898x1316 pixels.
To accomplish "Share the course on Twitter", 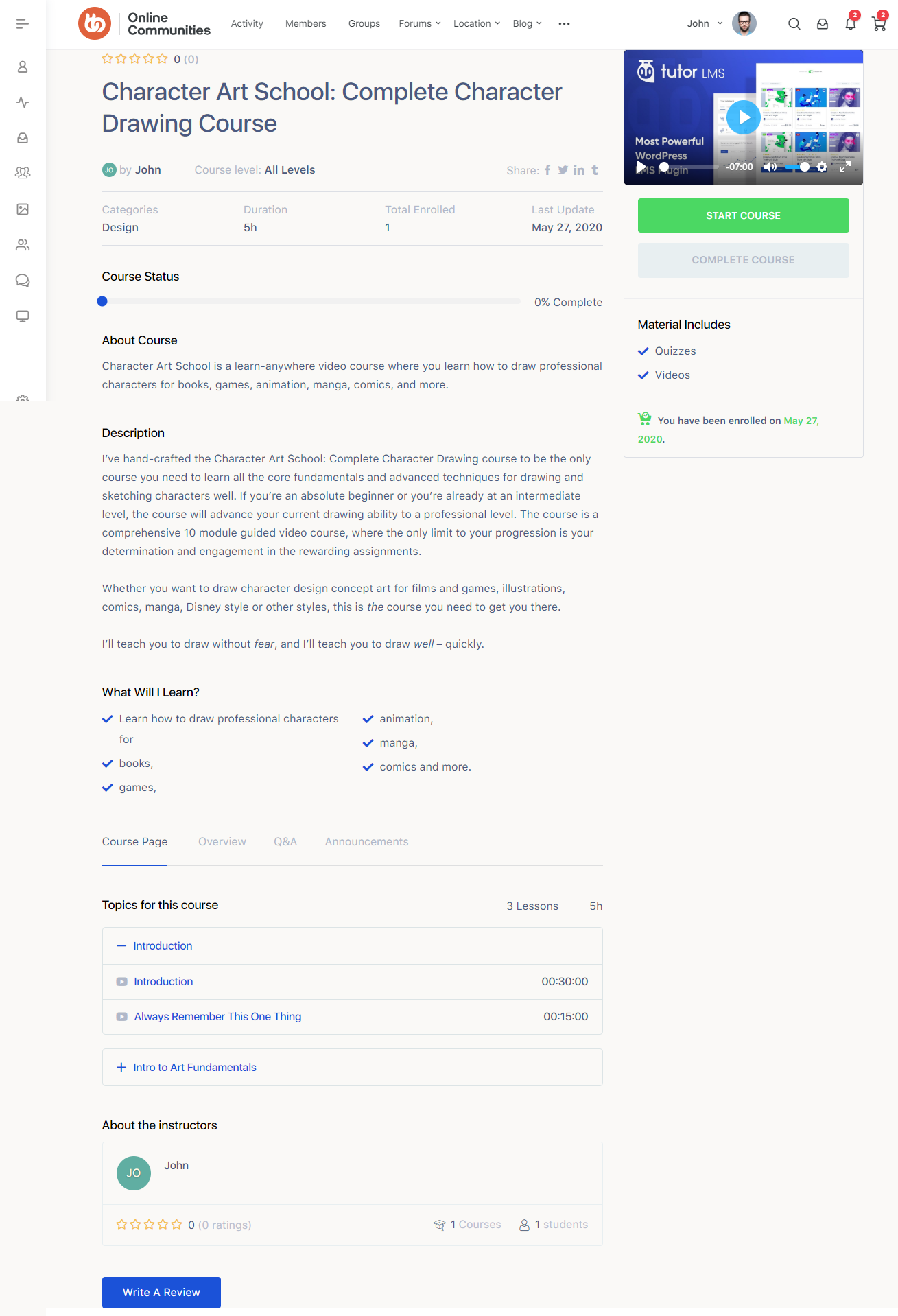I will [x=563, y=170].
